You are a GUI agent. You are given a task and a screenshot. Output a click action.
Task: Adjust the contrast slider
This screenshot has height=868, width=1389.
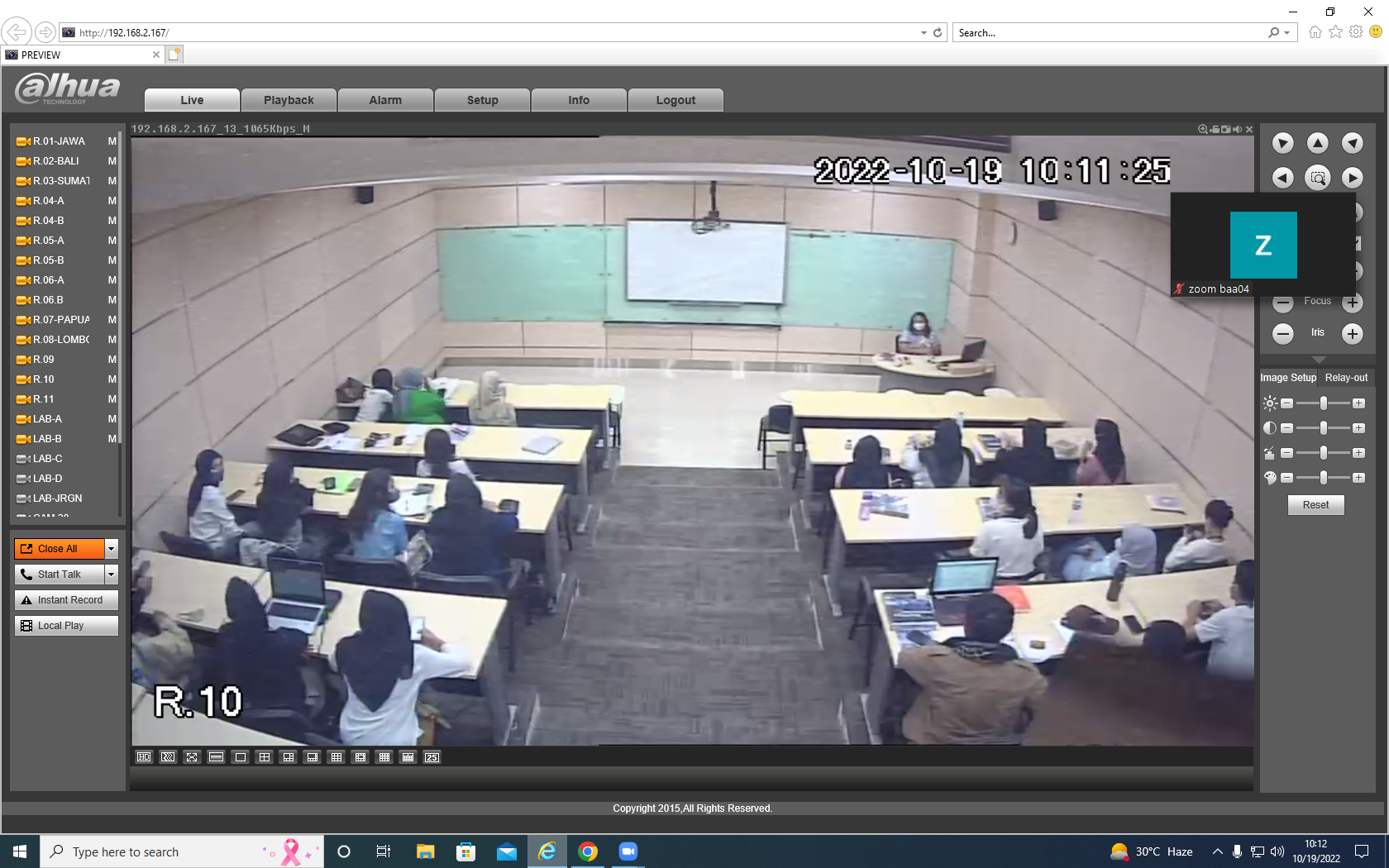click(1324, 428)
